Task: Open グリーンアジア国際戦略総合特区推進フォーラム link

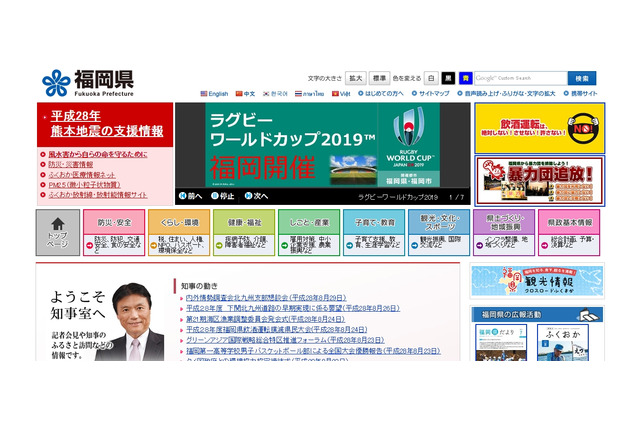Action: click(285, 340)
